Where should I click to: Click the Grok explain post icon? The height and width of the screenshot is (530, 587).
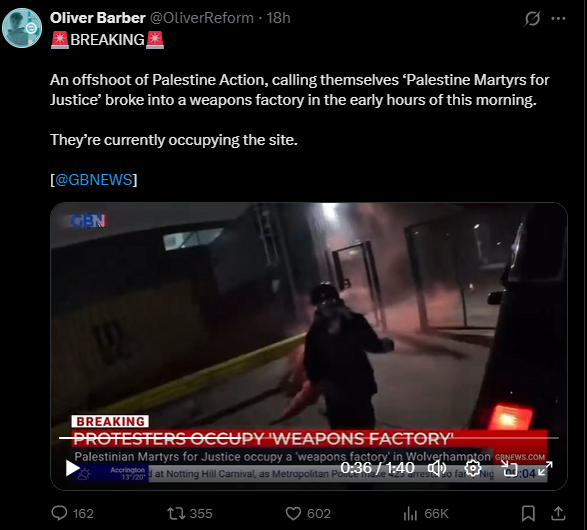pos(532,18)
